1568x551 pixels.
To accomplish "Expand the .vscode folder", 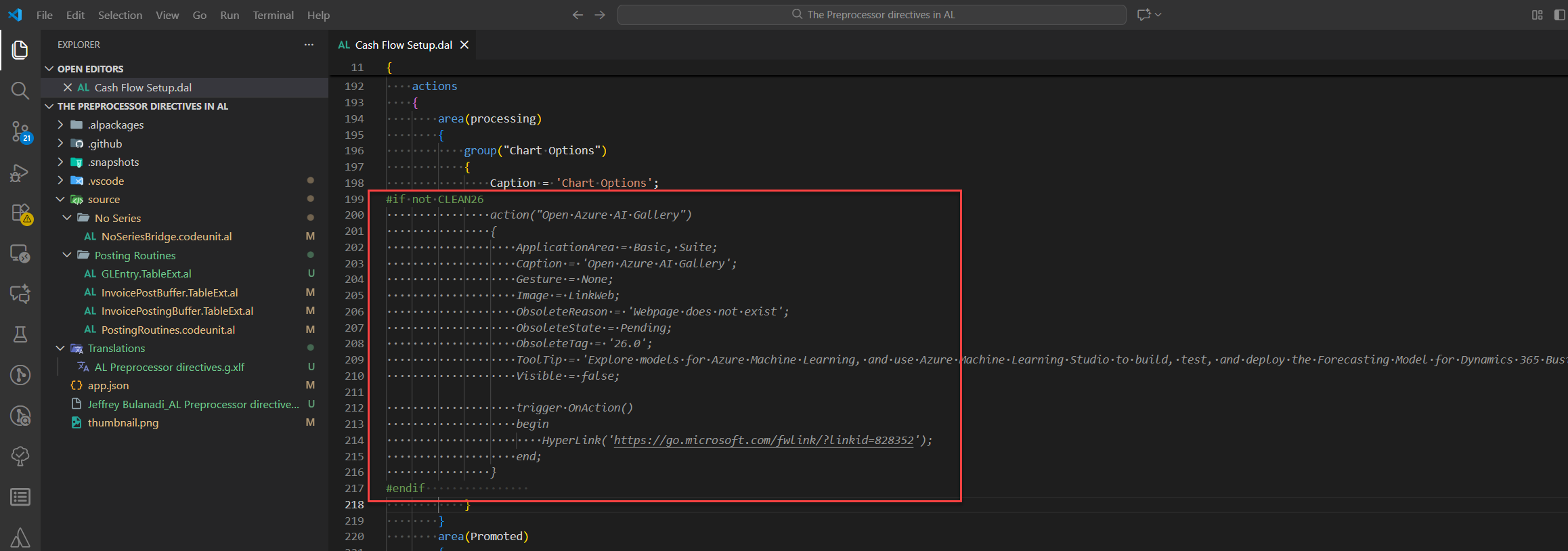I will point(60,181).
